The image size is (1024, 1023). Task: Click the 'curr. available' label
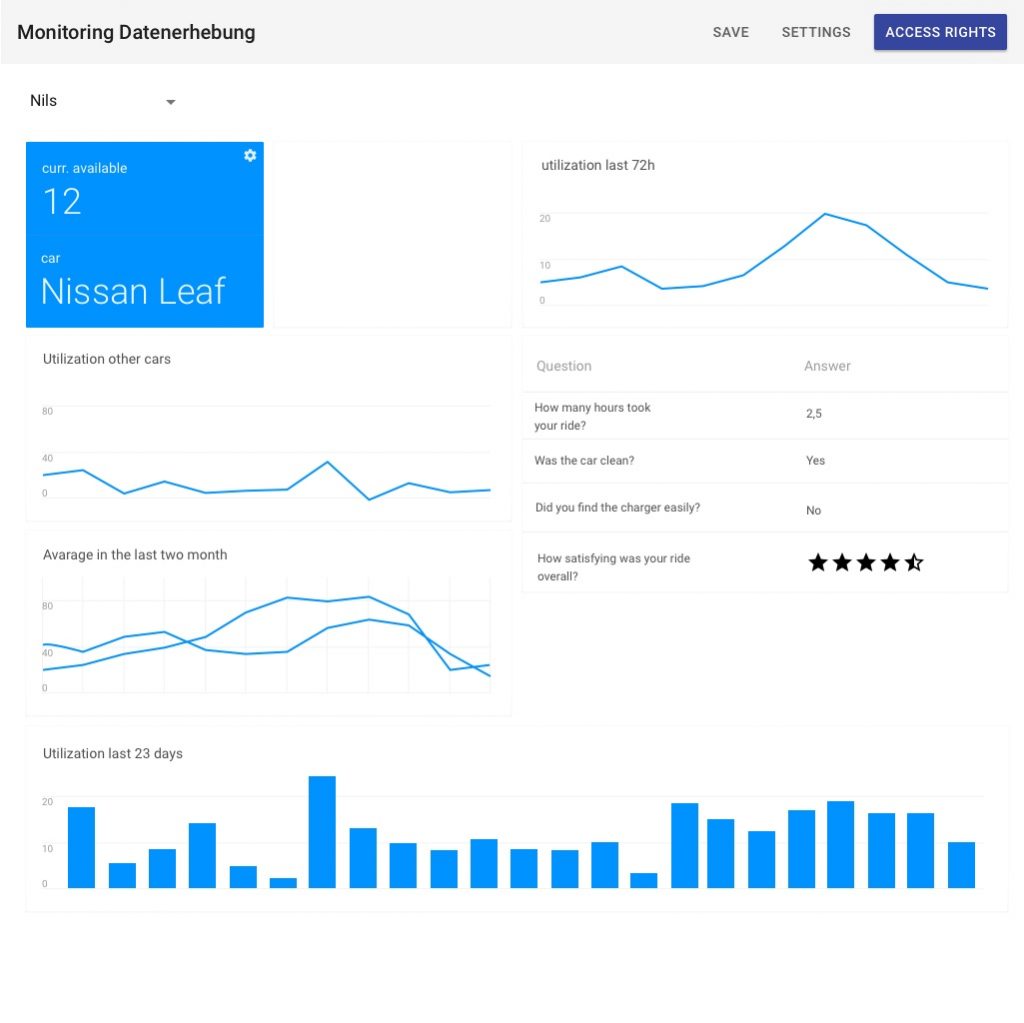coord(84,168)
